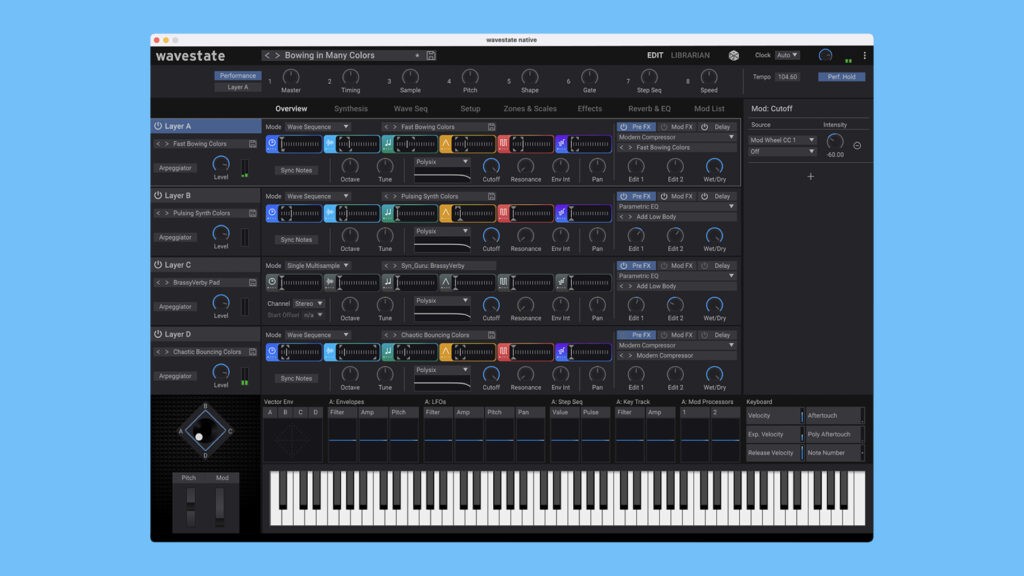Click Layer A Arpeggiator button
The width and height of the screenshot is (1024, 576).
pyautogui.click(x=176, y=168)
